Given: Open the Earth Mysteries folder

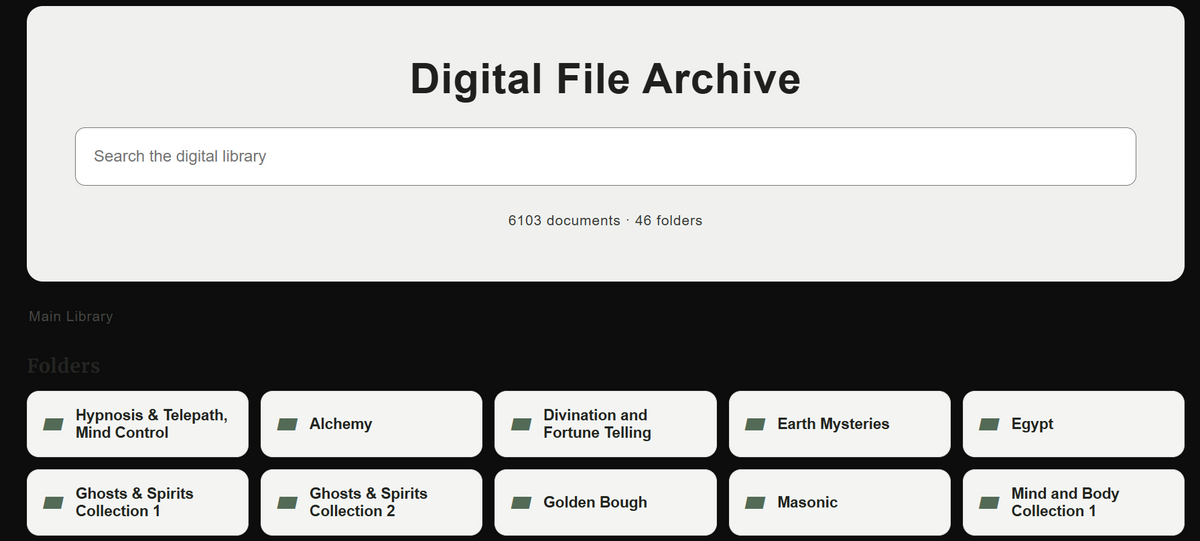Looking at the screenshot, I should (x=840, y=424).
